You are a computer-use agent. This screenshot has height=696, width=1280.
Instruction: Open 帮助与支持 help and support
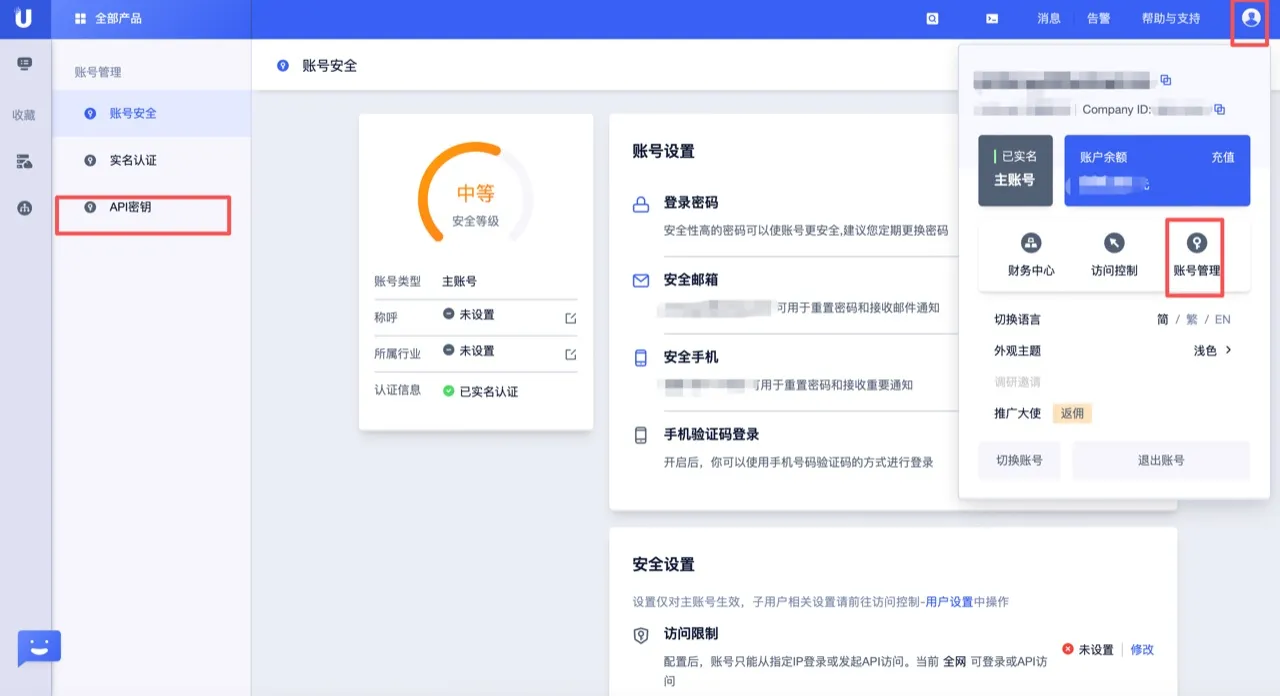[x=1171, y=19]
